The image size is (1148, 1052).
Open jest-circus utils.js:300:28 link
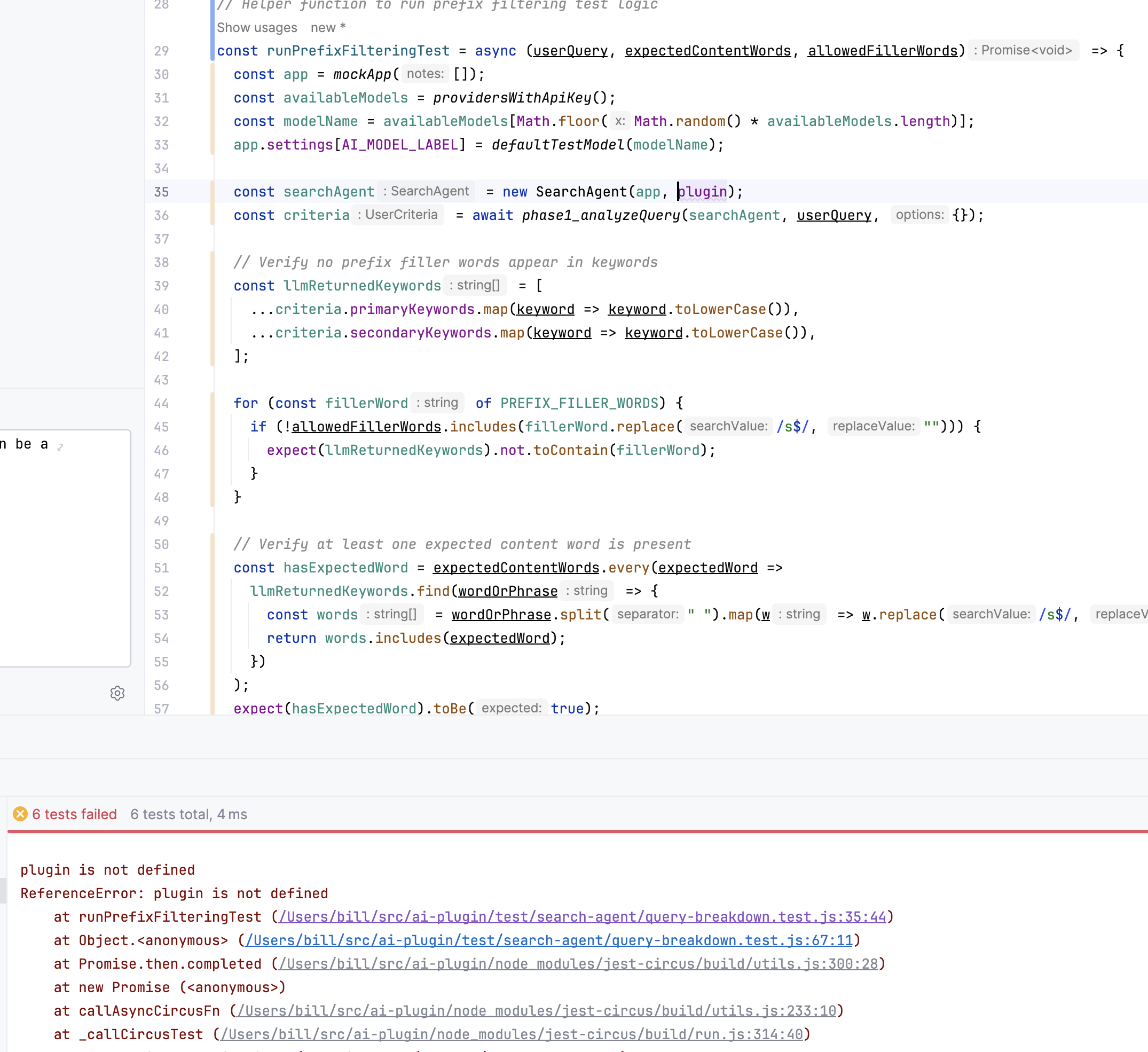coord(578,964)
